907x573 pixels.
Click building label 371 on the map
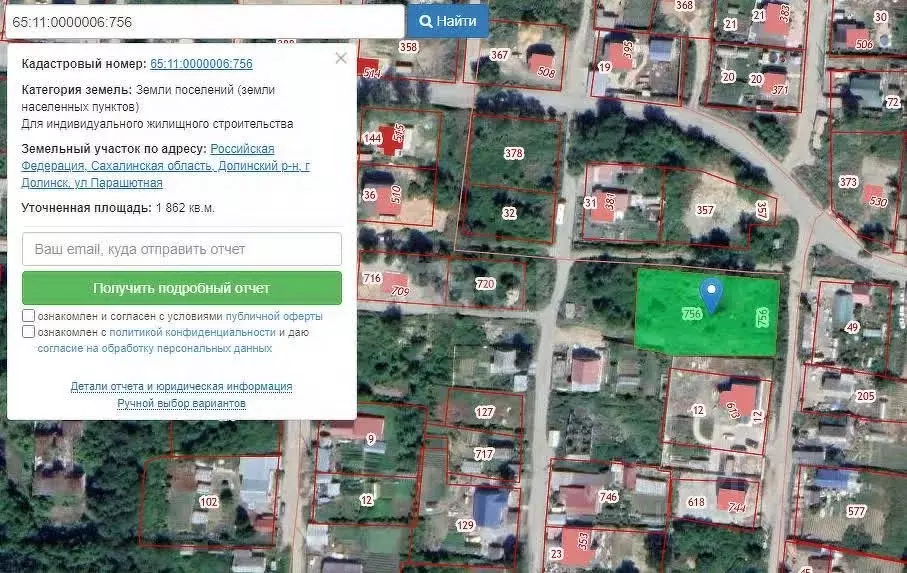[780, 90]
